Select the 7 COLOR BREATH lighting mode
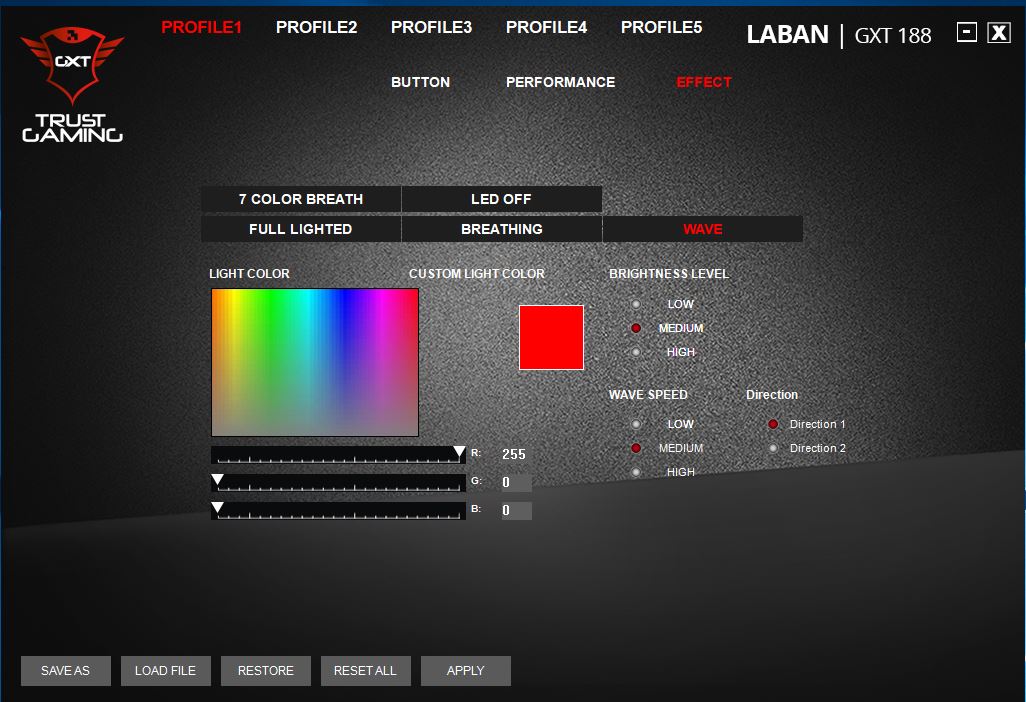1026x702 pixels. (x=301, y=199)
